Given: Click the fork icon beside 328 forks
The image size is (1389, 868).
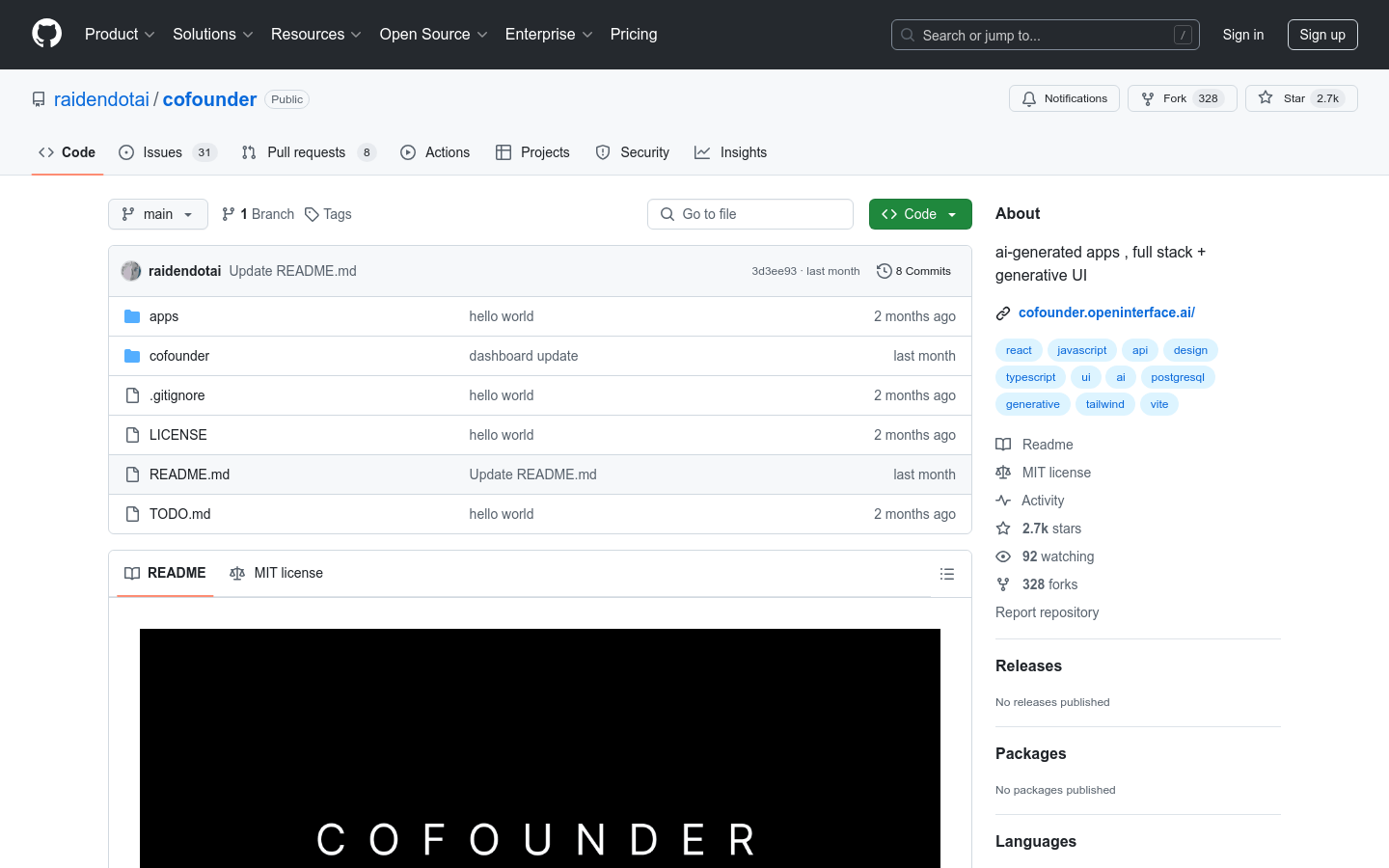Looking at the screenshot, I should (x=1003, y=584).
